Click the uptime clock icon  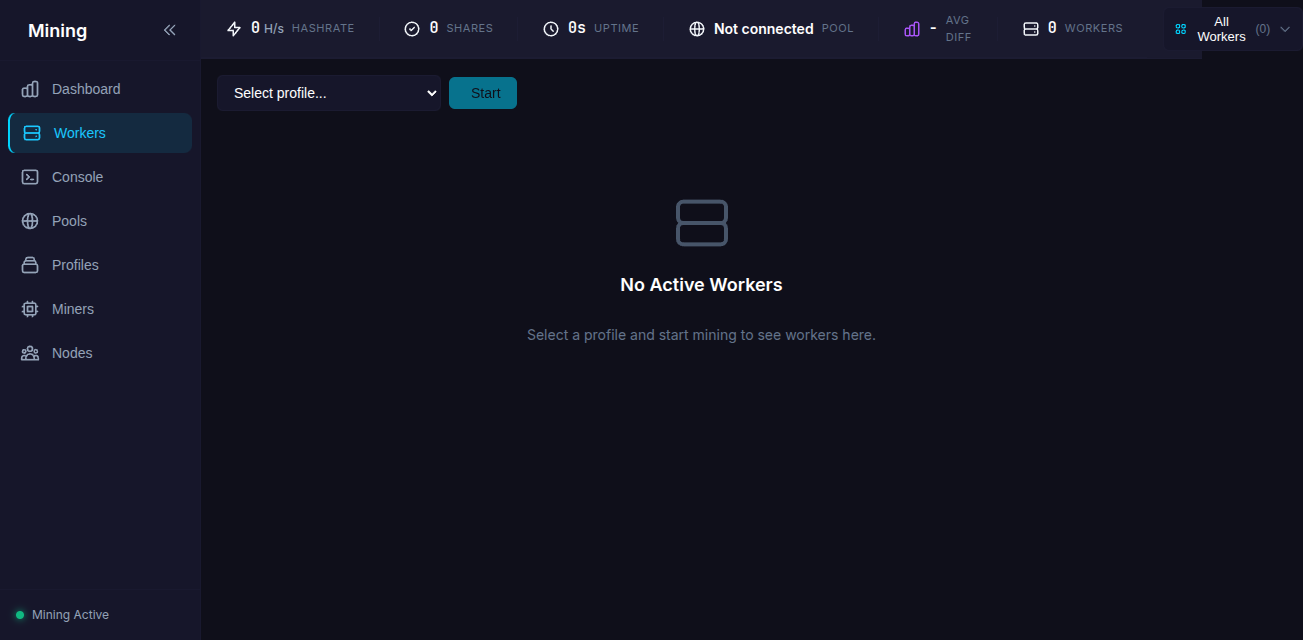(x=551, y=29)
